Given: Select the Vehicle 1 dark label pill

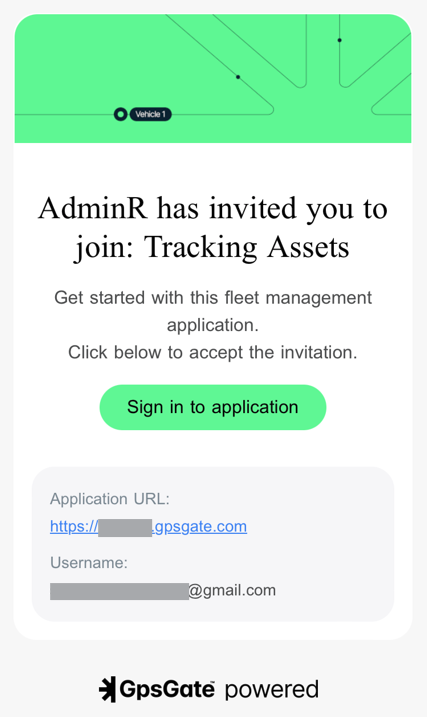Looking at the screenshot, I should (150, 114).
